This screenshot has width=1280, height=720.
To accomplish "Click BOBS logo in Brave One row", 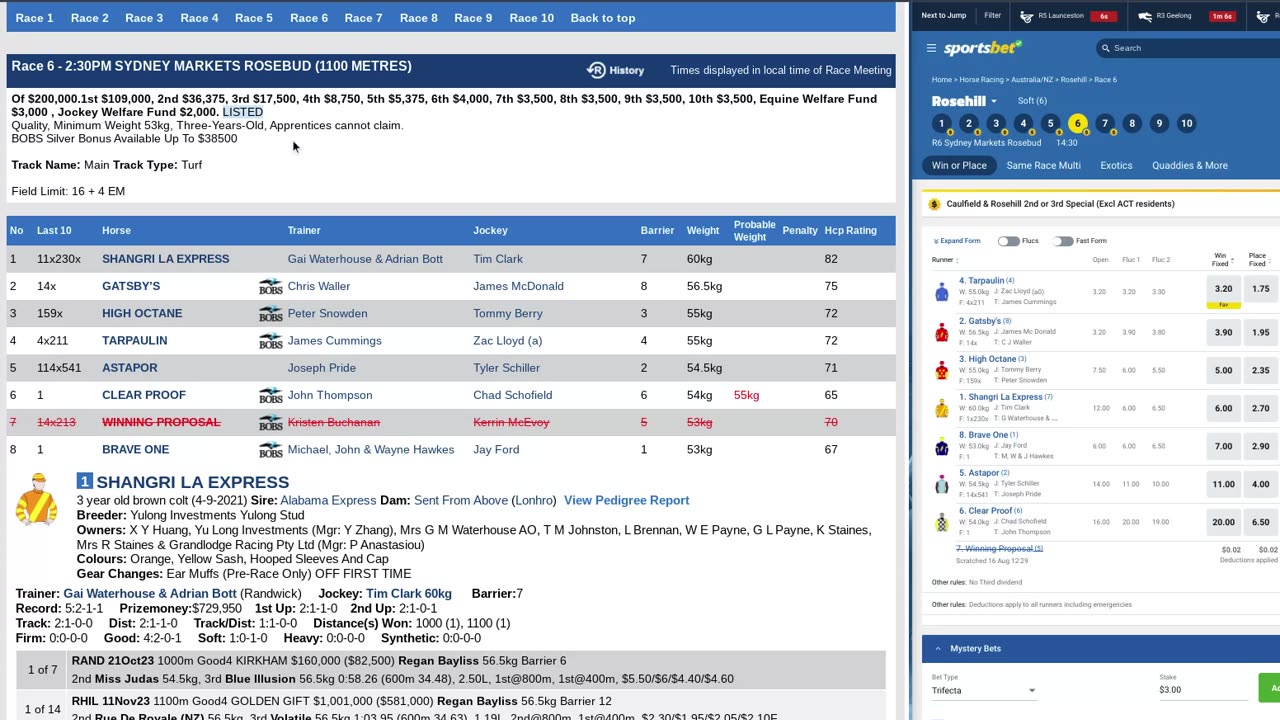I will [270, 449].
